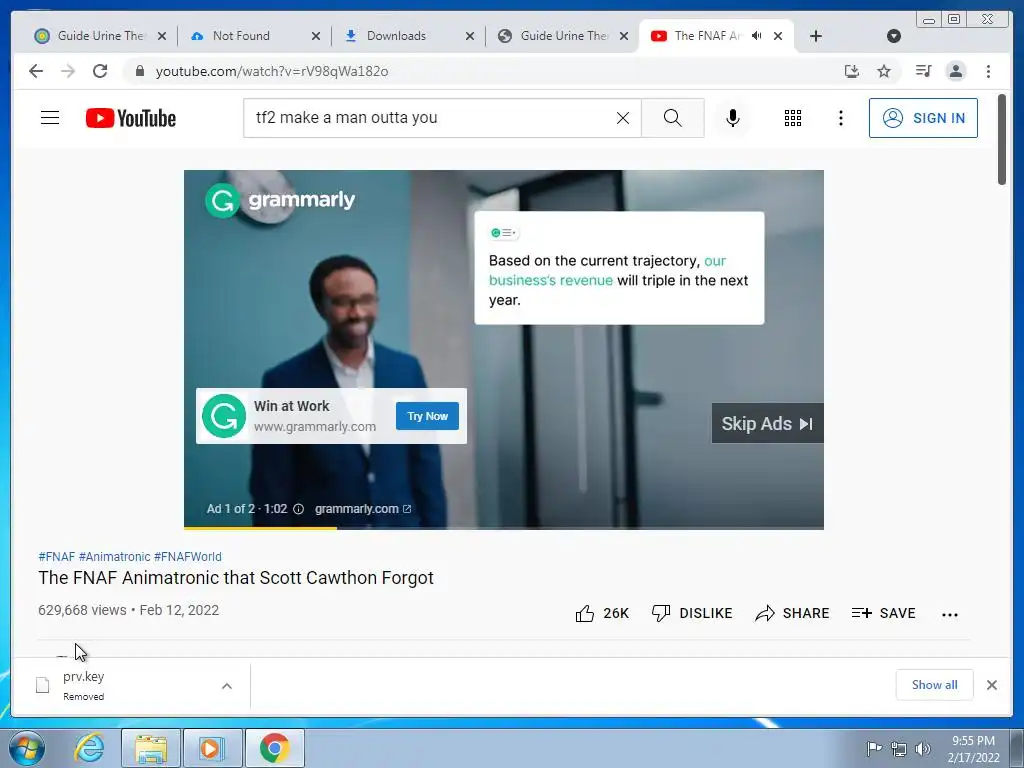The image size is (1024, 768).
Task: Click the ad progress bar
Action: pyautogui.click(x=504, y=528)
